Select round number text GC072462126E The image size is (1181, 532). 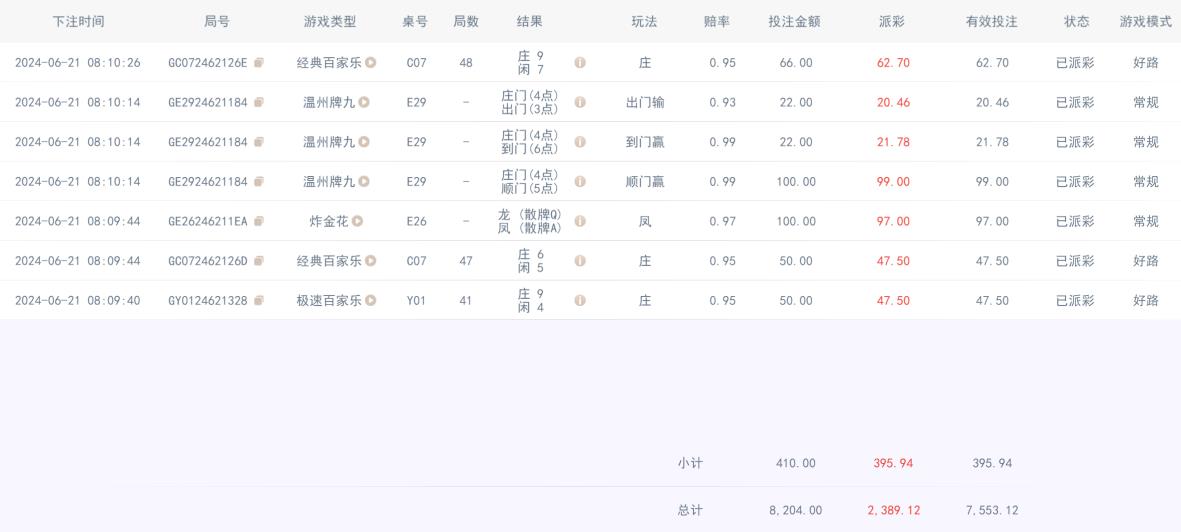[208, 63]
